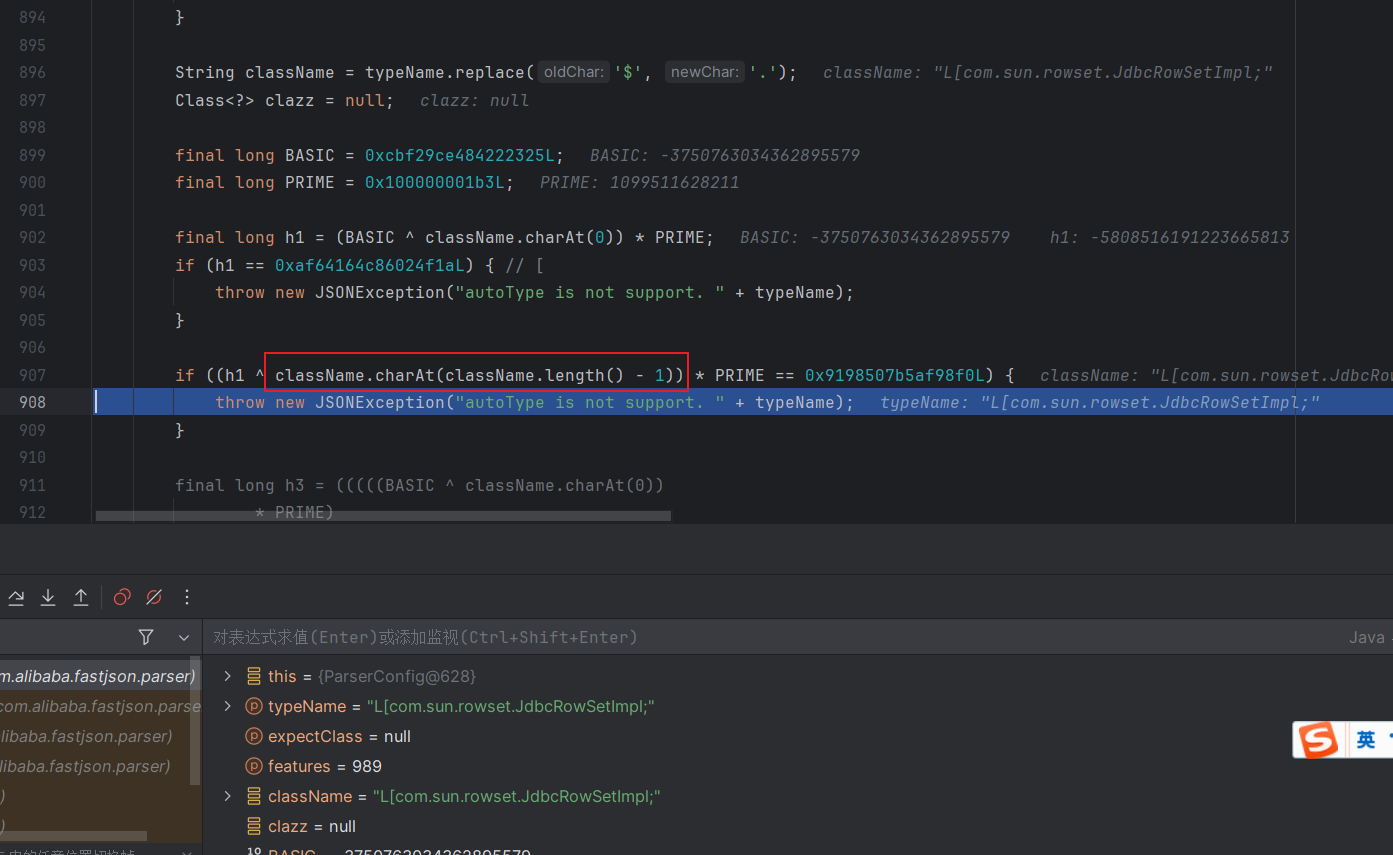The width and height of the screenshot is (1393, 855).
Task: Click '0xaf64164c86024f1aL' on line 903
Action: [x=370, y=265]
